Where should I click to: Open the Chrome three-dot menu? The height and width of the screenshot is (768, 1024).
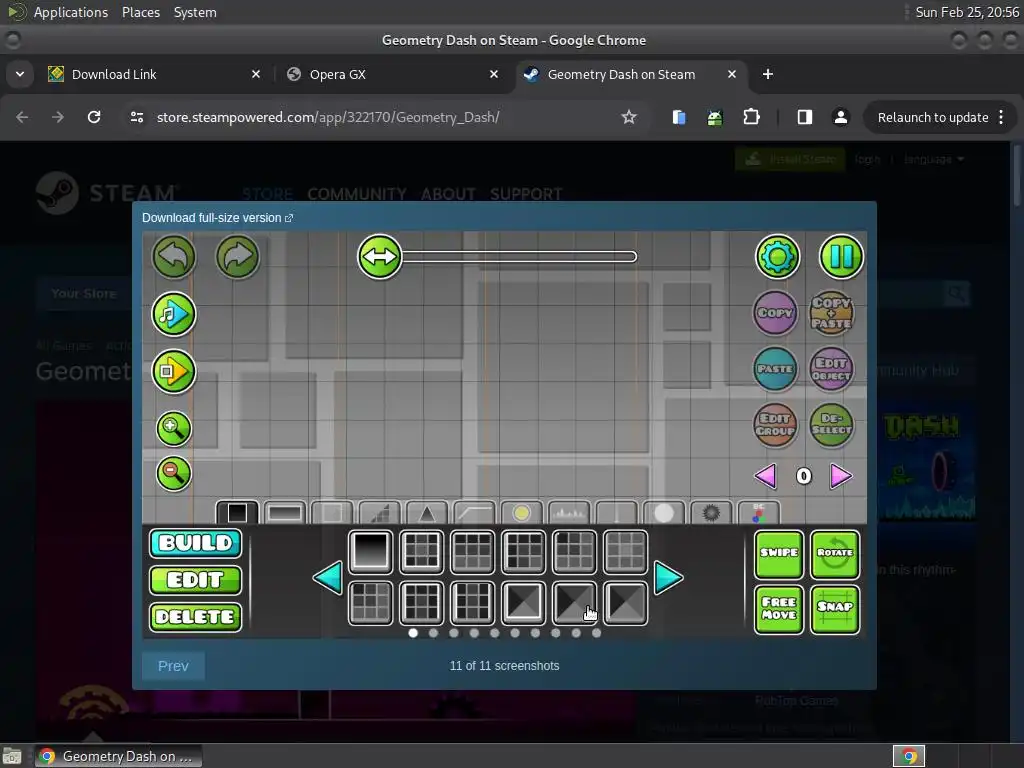1001,118
